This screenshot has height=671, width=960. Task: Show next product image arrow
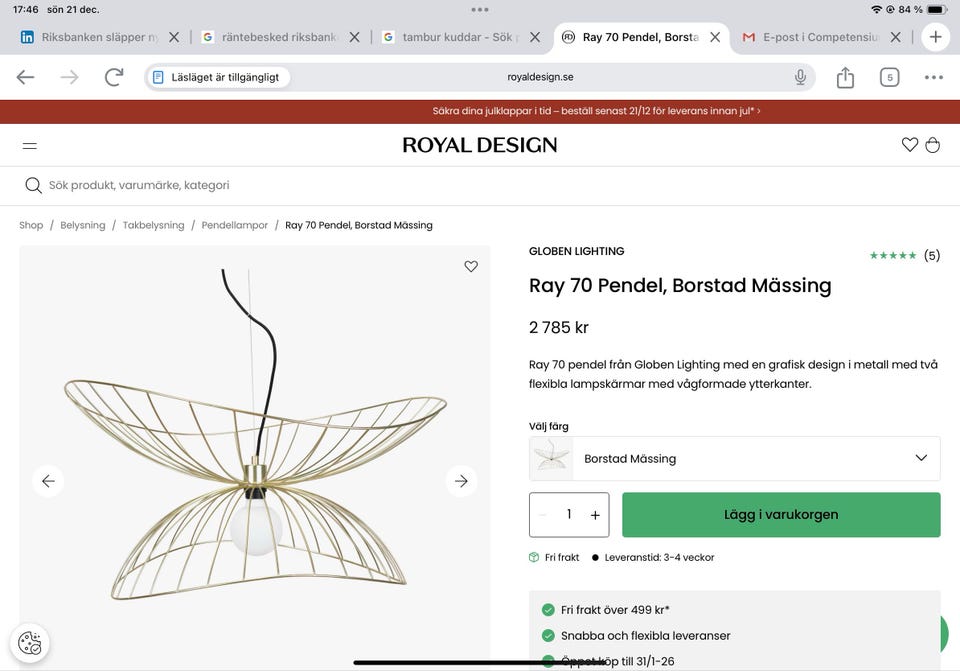point(461,481)
